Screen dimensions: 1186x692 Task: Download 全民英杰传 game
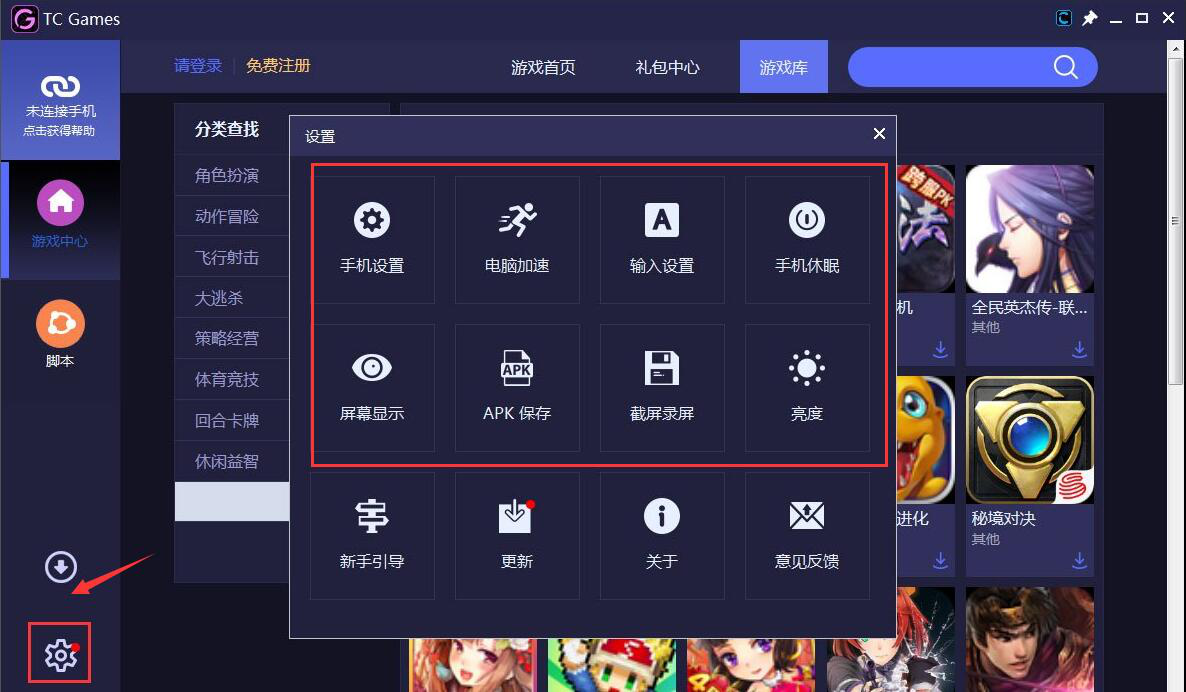click(x=1079, y=349)
